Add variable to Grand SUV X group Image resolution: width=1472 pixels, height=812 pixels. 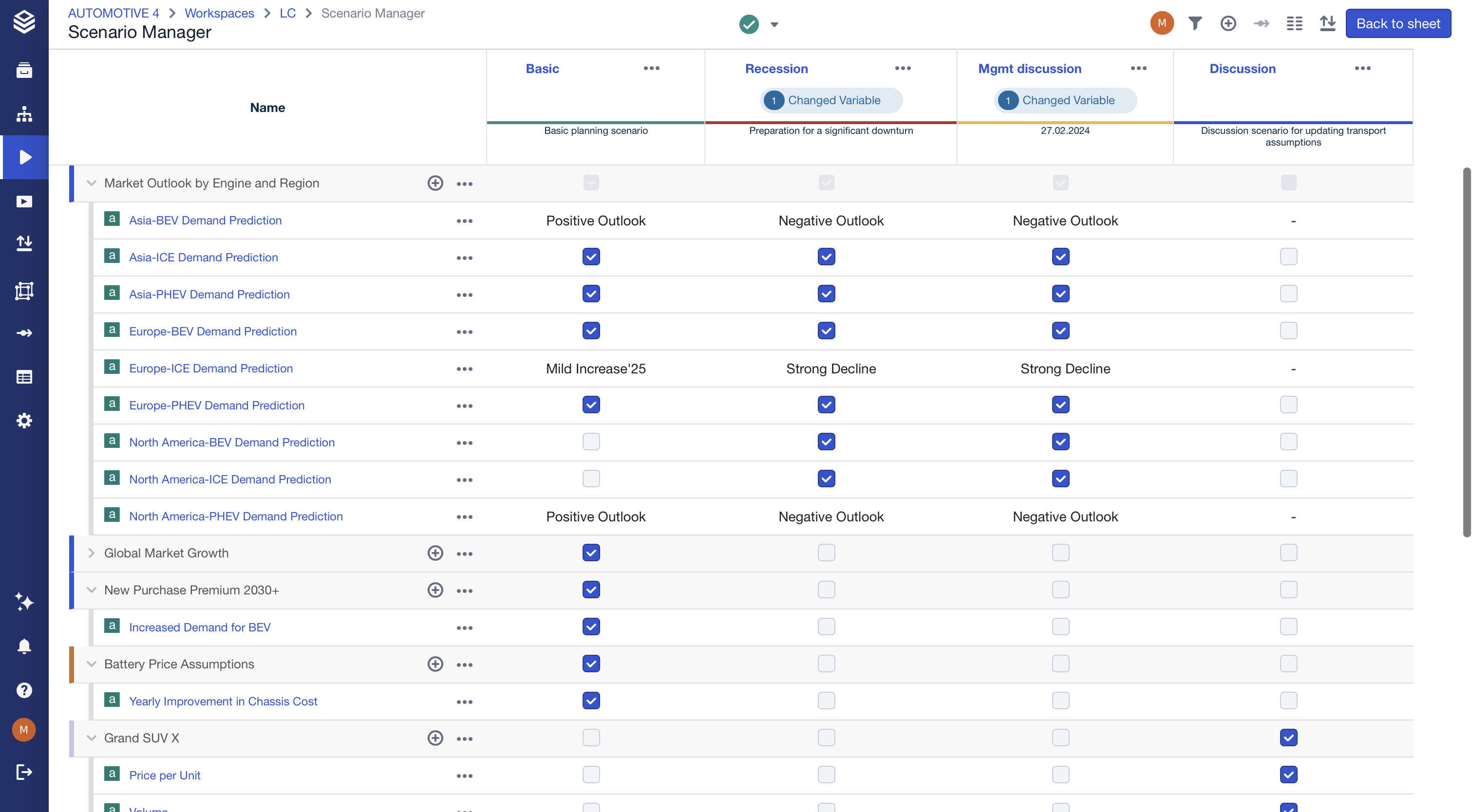435,738
